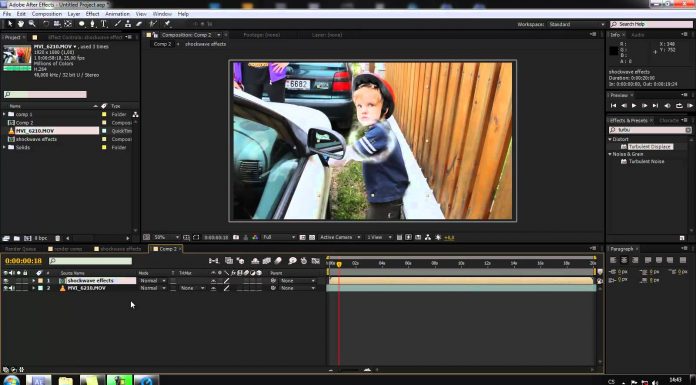The image size is (696, 385).
Task: Switch to the Render Queue tab
Action: click(x=20, y=249)
